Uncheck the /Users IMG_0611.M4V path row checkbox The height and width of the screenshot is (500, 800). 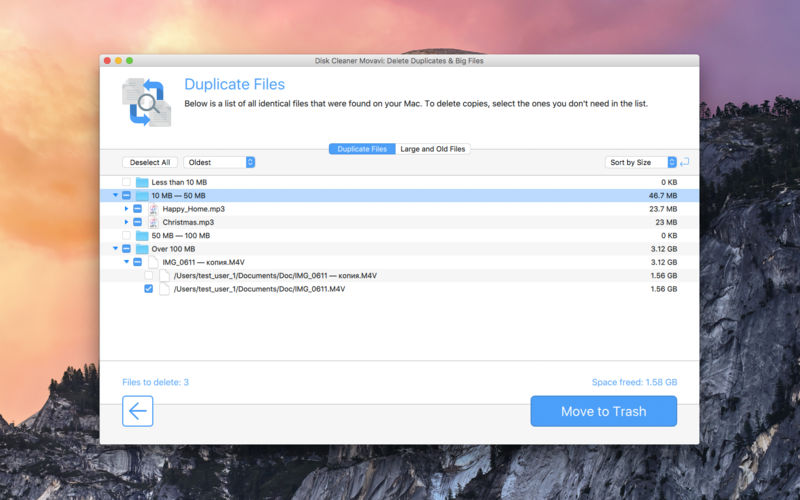click(148, 288)
